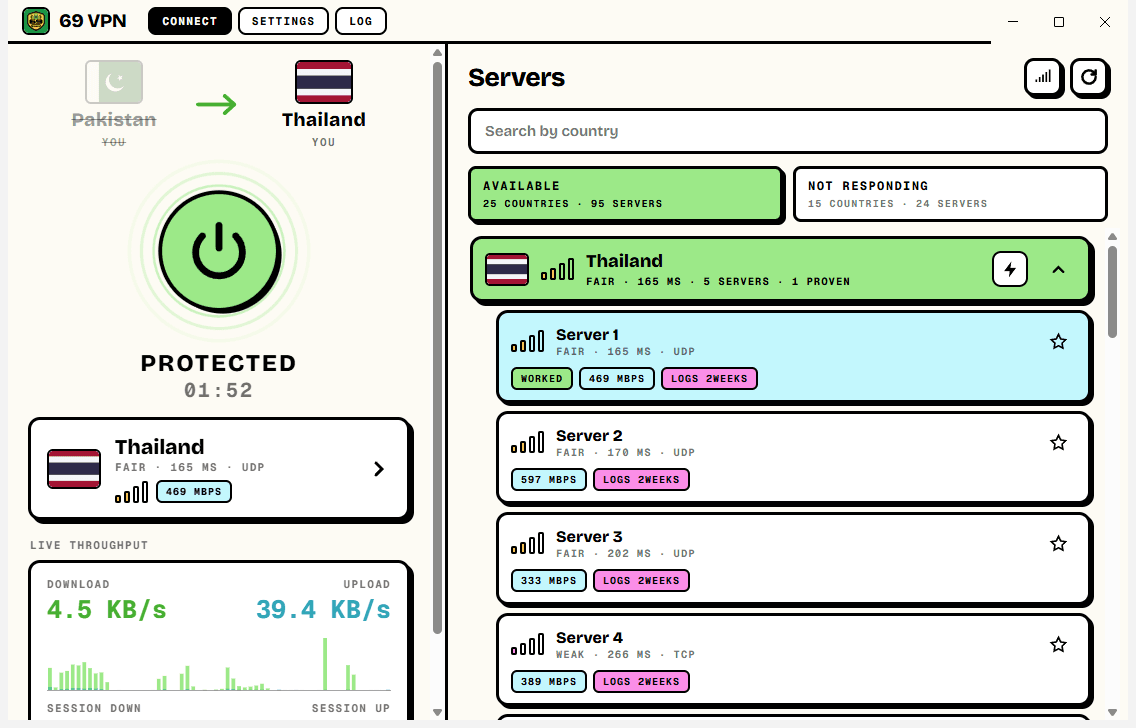Viewport: 1136px width, 728px height.
Task: Select Server 3 row title
Action: [589, 537]
